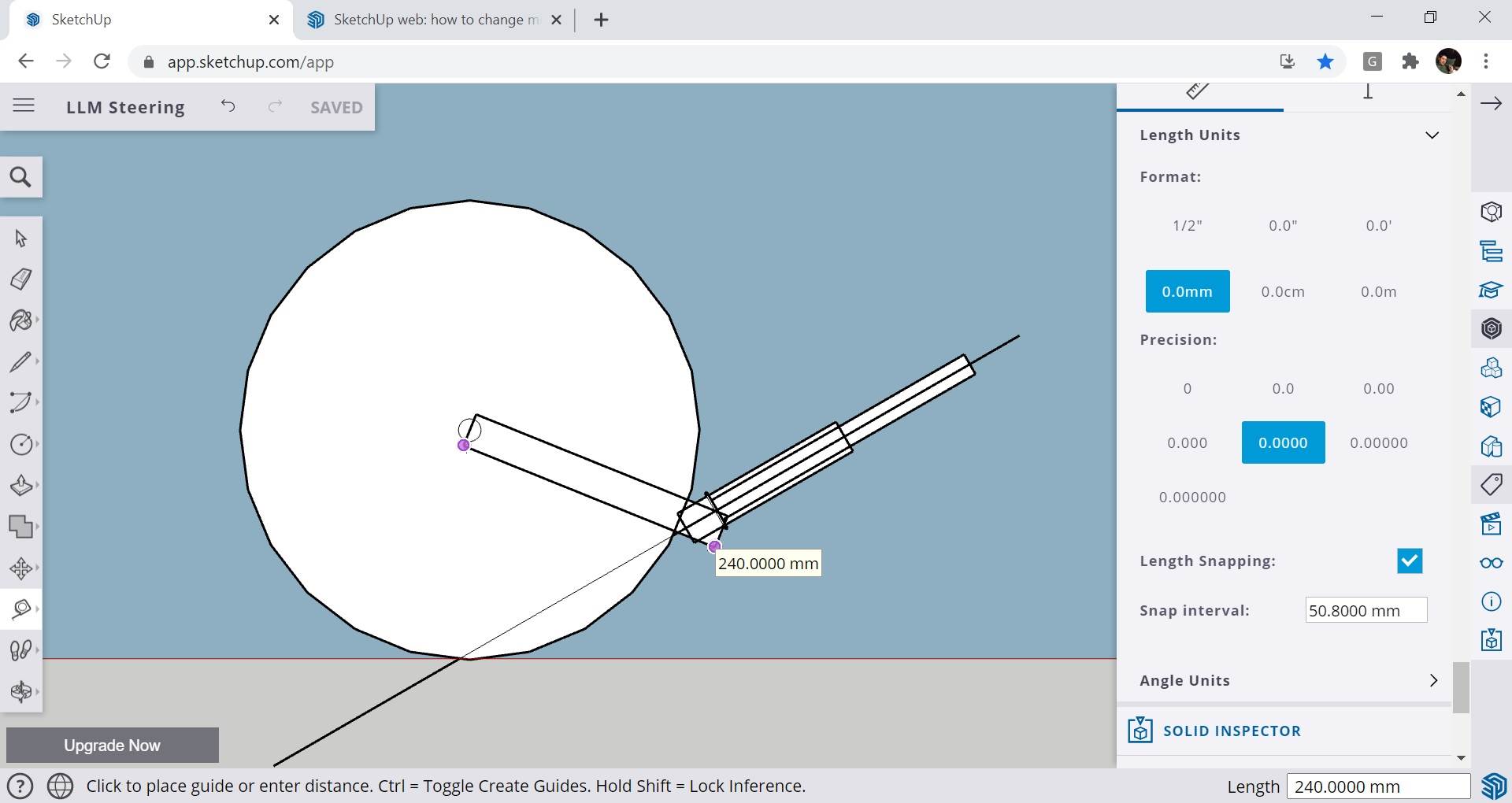This screenshot has width=1512, height=803.
Task: Collapse the Length Units section
Action: tap(1432, 135)
